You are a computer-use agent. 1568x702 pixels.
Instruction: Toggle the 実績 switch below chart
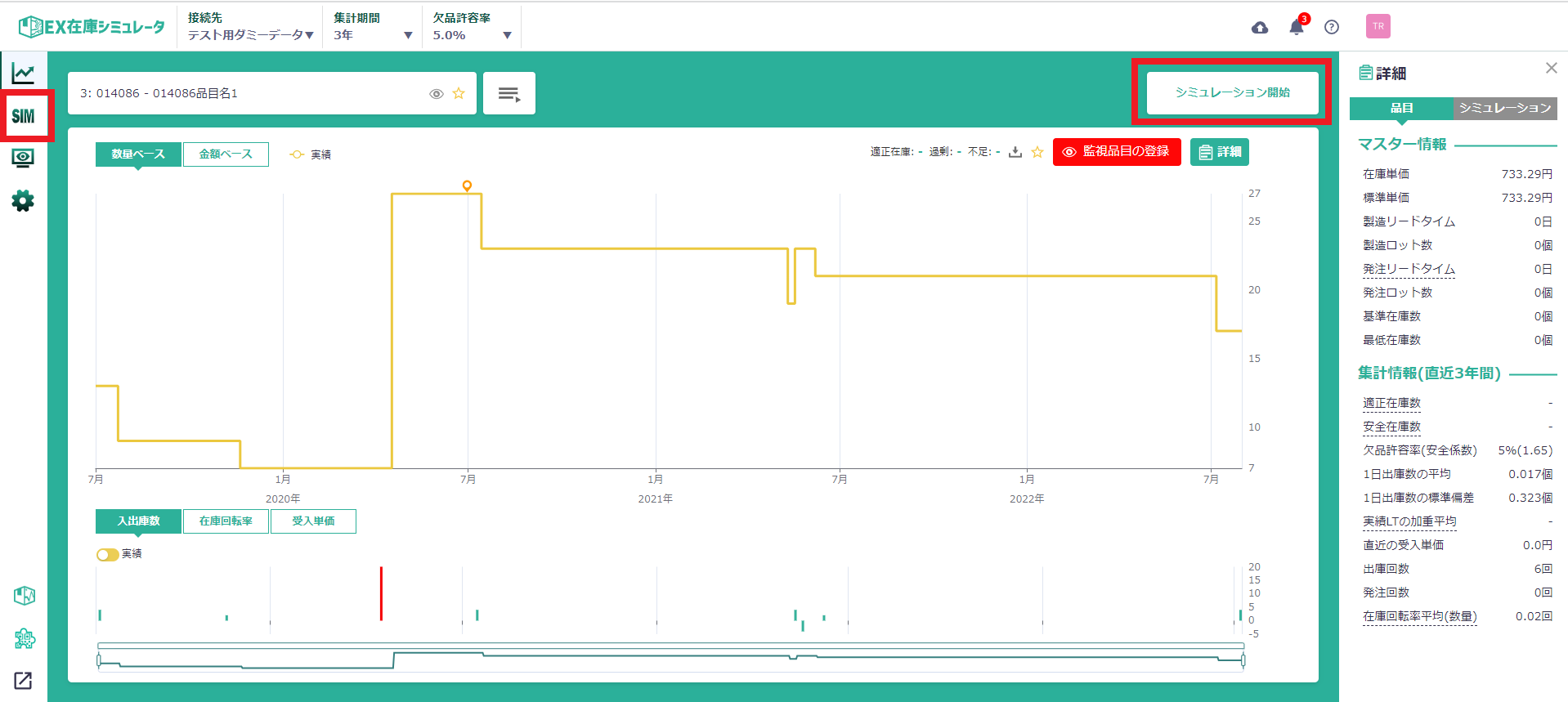click(x=107, y=555)
